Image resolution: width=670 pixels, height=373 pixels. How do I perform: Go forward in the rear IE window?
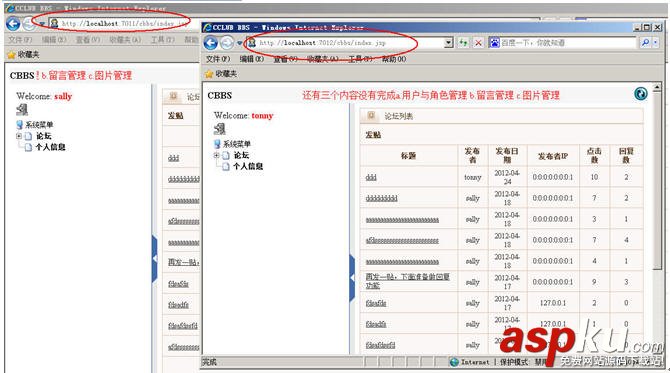(29, 23)
